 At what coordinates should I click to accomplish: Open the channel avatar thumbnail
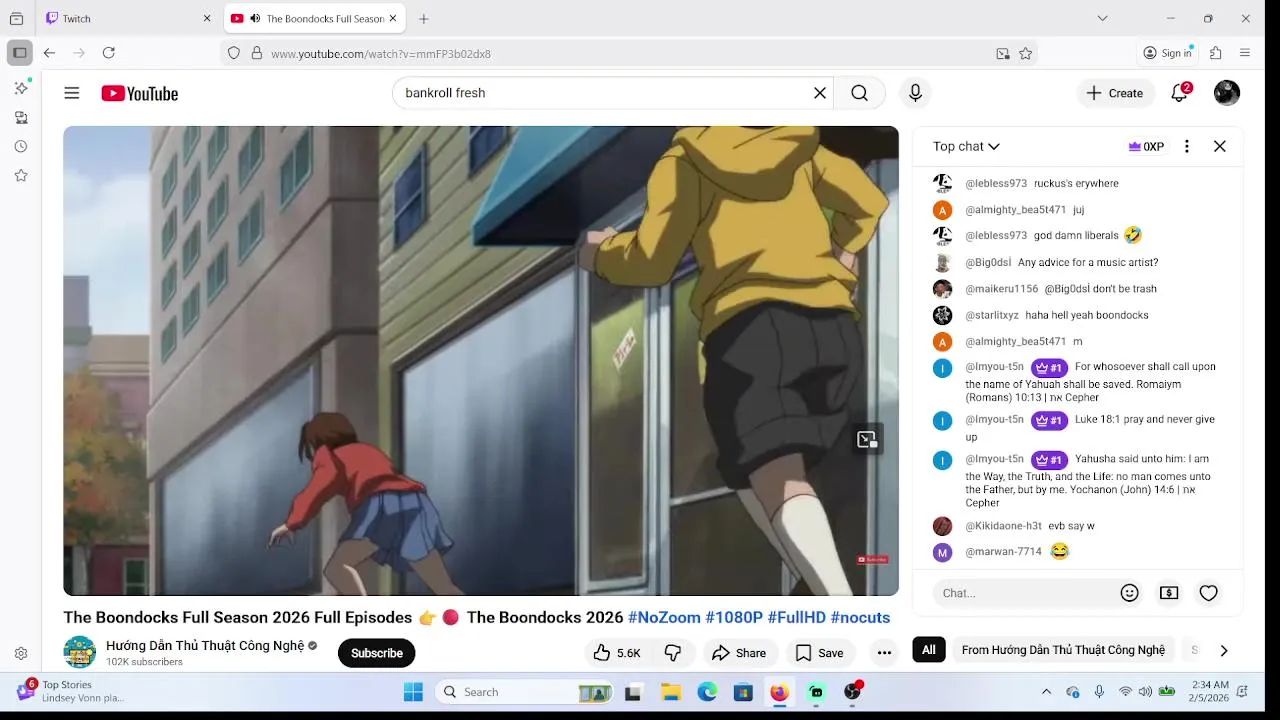click(80, 652)
